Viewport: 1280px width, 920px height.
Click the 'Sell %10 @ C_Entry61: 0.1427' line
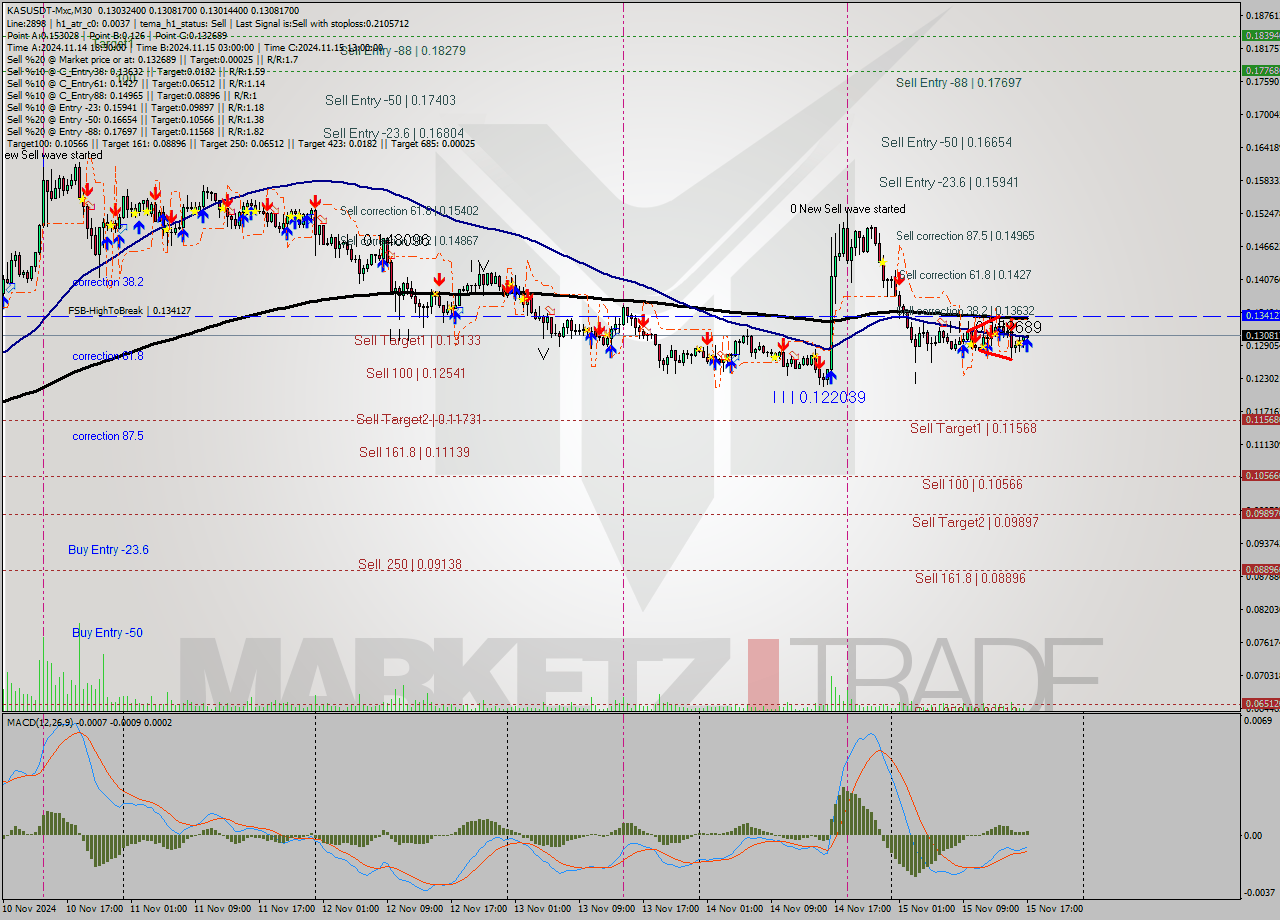(x=135, y=83)
